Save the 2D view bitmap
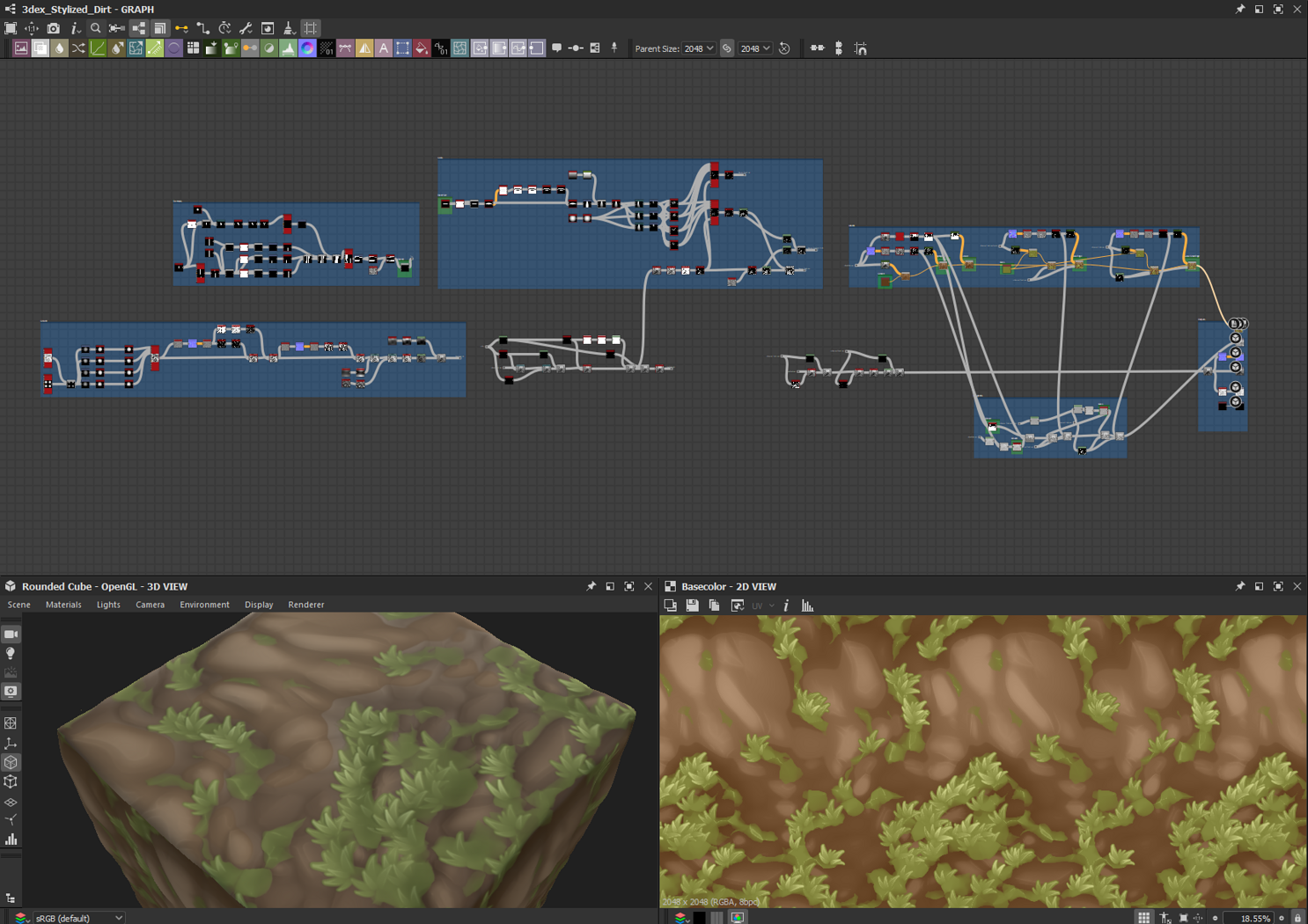Viewport: 1308px width, 924px height. click(x=693, y=605)
